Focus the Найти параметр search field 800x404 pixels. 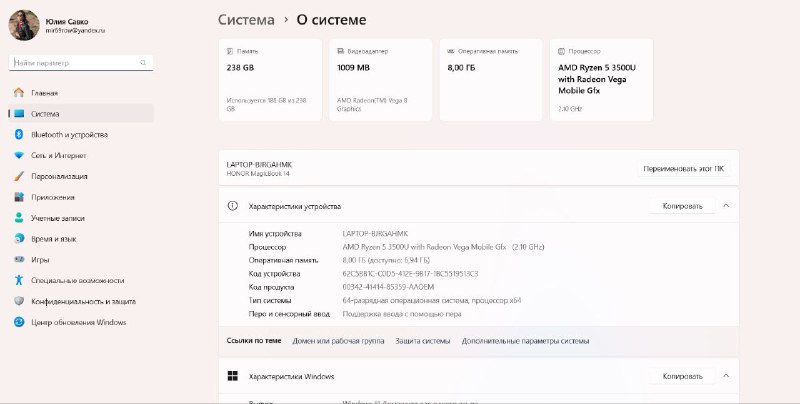pyautogui.click(x=81, y=63)
